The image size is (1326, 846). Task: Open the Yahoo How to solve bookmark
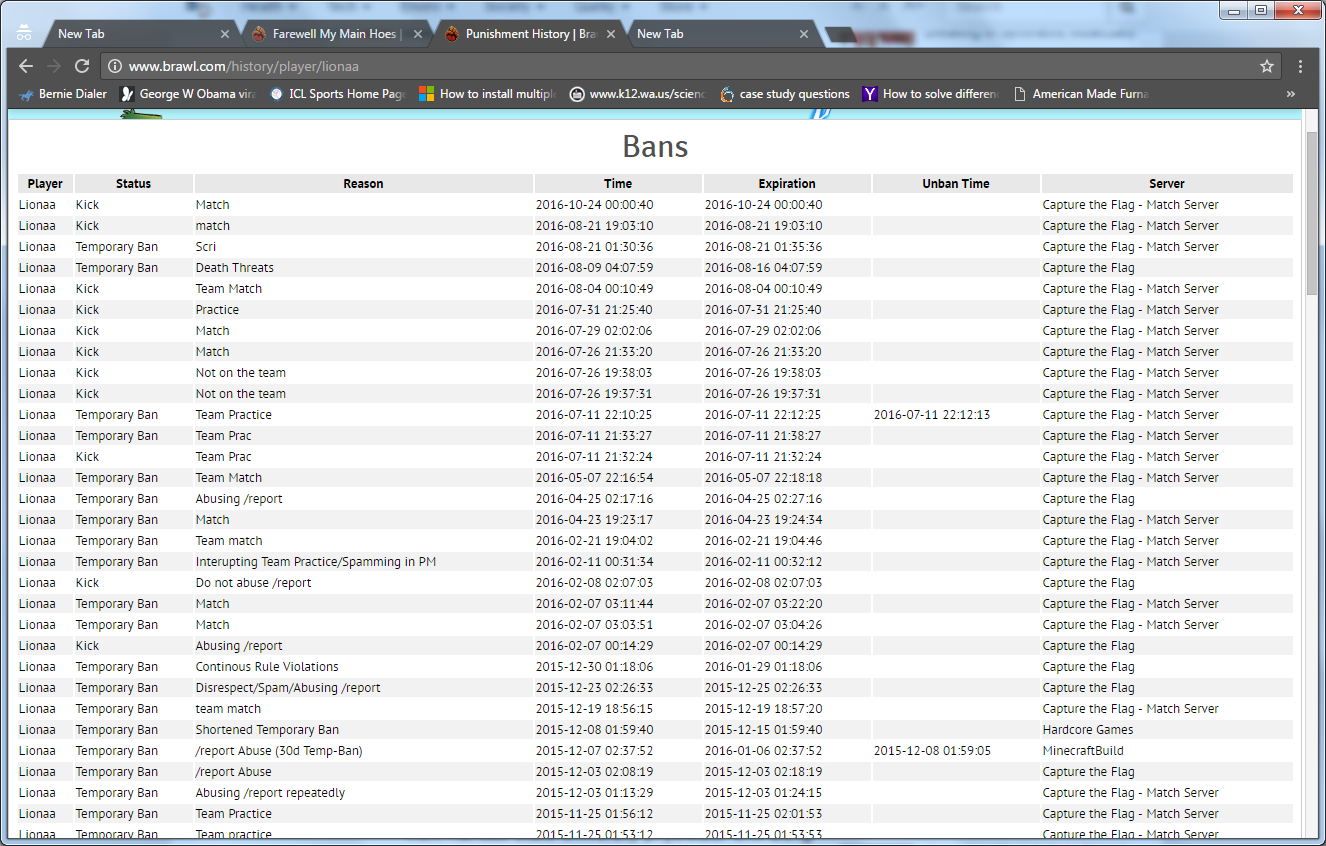point(931,94)
